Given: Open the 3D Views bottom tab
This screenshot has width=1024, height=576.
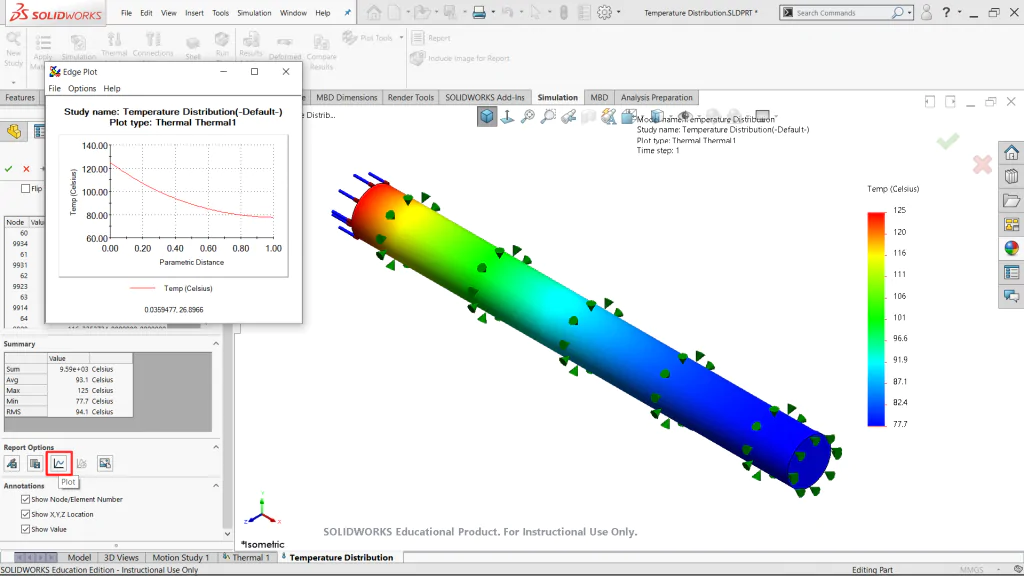Looking at the screenshot, I should click(x=121, y=557).
